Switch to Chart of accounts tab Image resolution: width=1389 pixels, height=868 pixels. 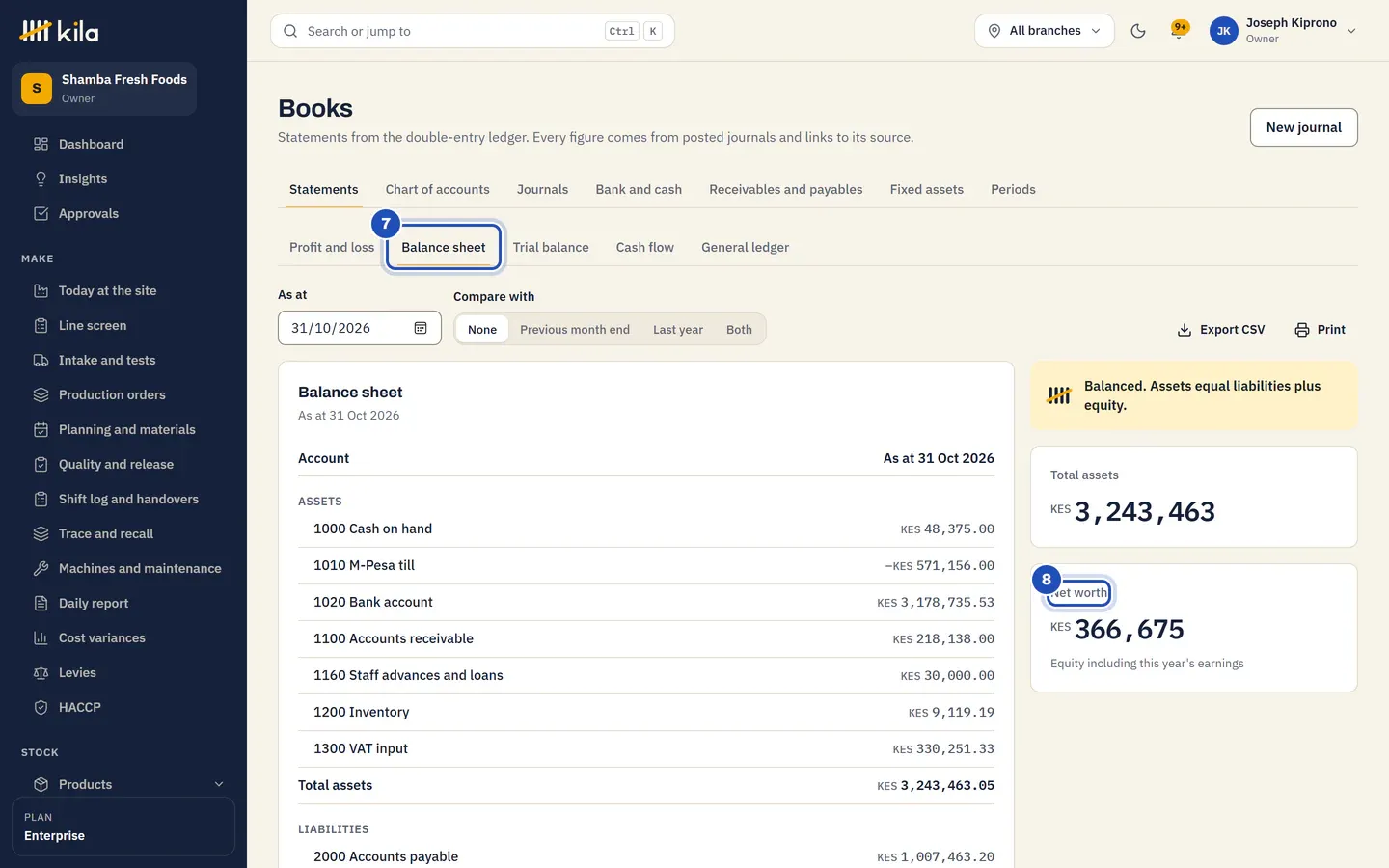pos(438,190)
